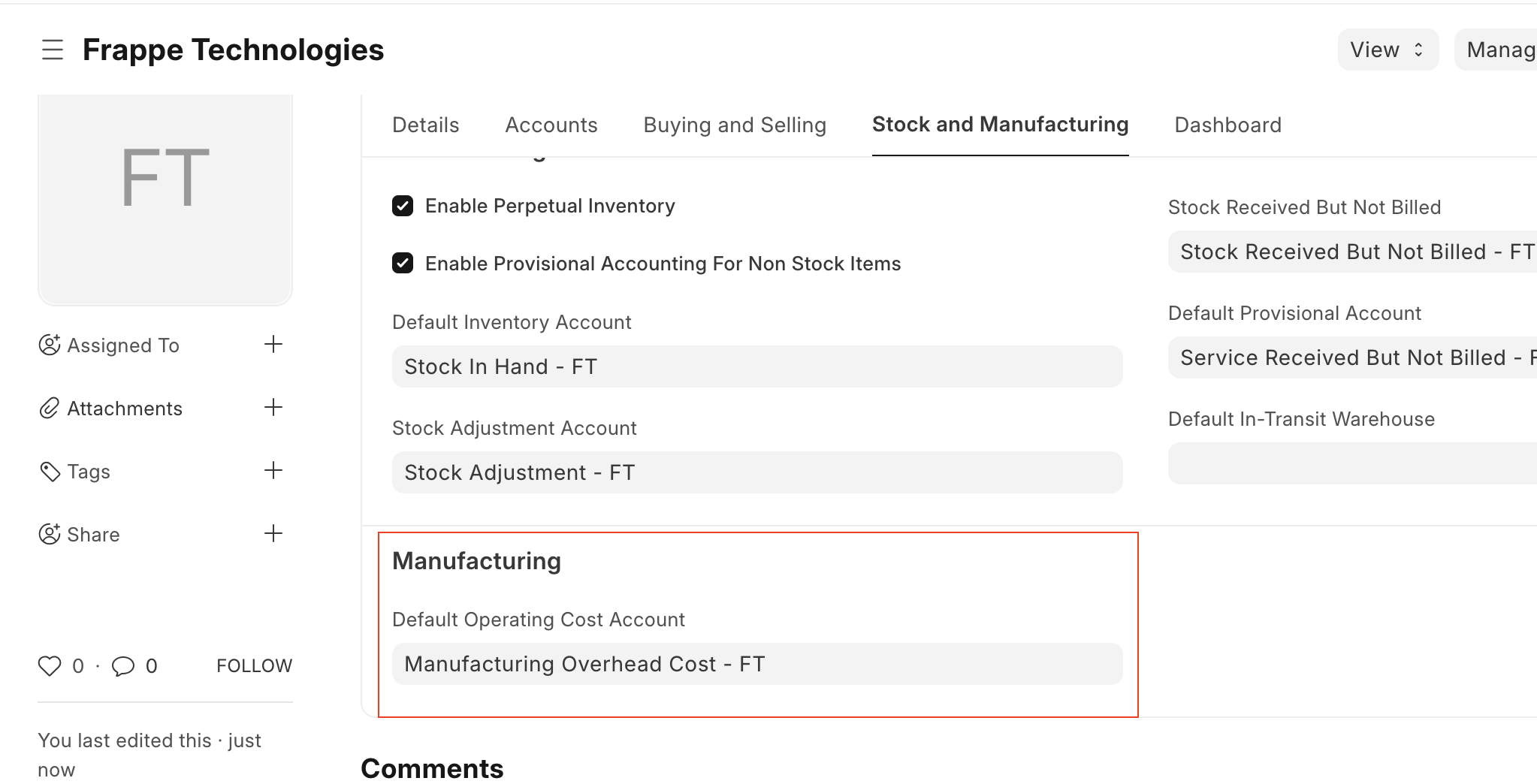The width and height of the screenshot is (1537, 784).
Task: Click the plus icon beside Tags
Action: click(273, 471)
